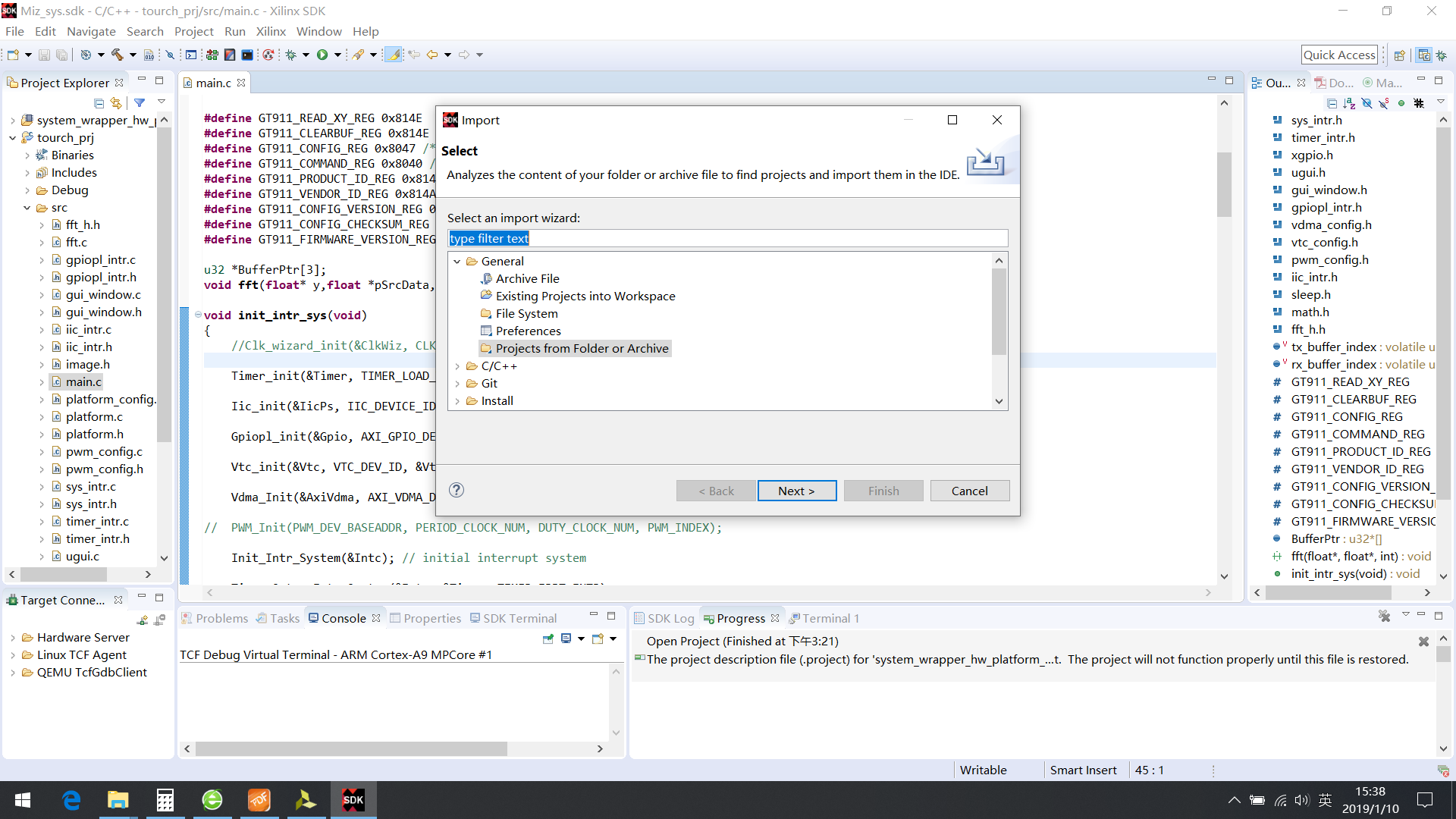This screenshot has height=819, width=1456.
Task: Open the Xilinx menu
Action: (270, 31)
